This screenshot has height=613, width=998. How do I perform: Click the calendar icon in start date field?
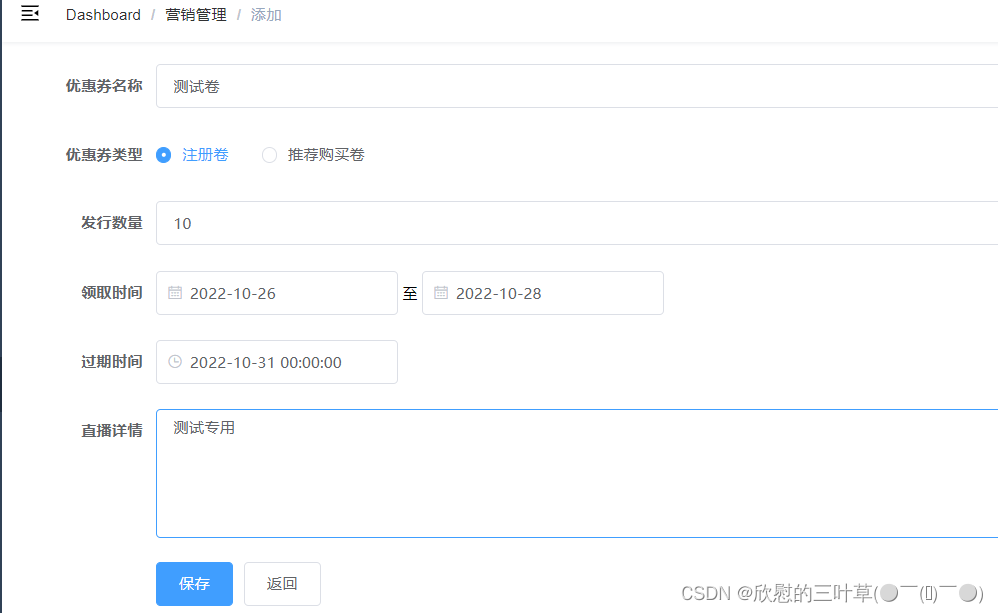(x=175, y=292)
